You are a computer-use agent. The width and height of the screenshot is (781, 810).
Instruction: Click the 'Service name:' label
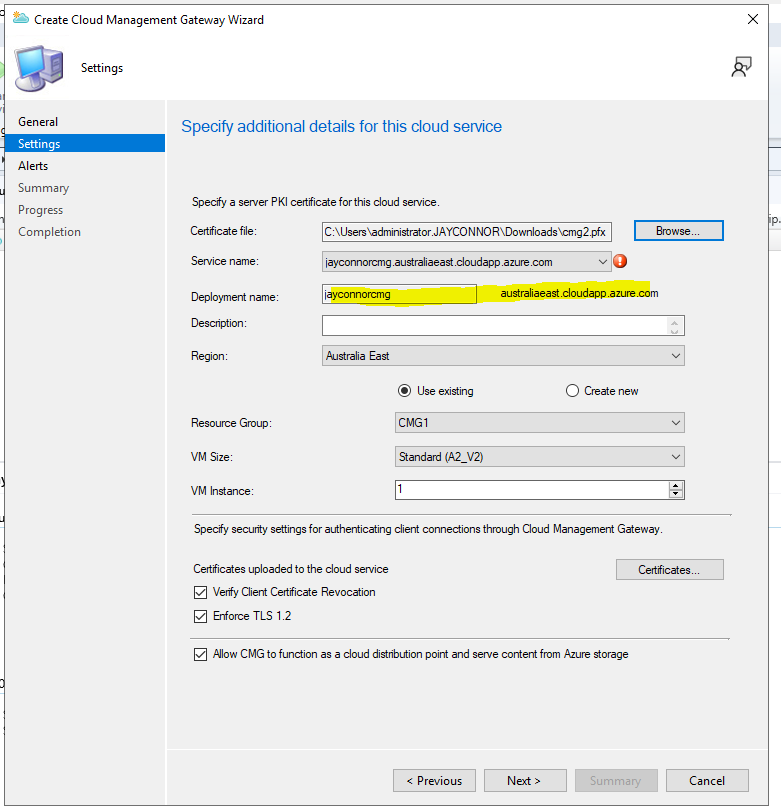click(225, 261)
